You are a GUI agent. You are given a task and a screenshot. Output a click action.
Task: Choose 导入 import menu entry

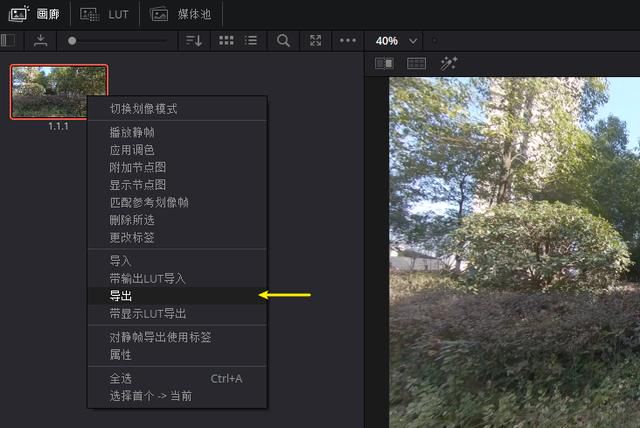pyautogui.click(x=178, y=261)
